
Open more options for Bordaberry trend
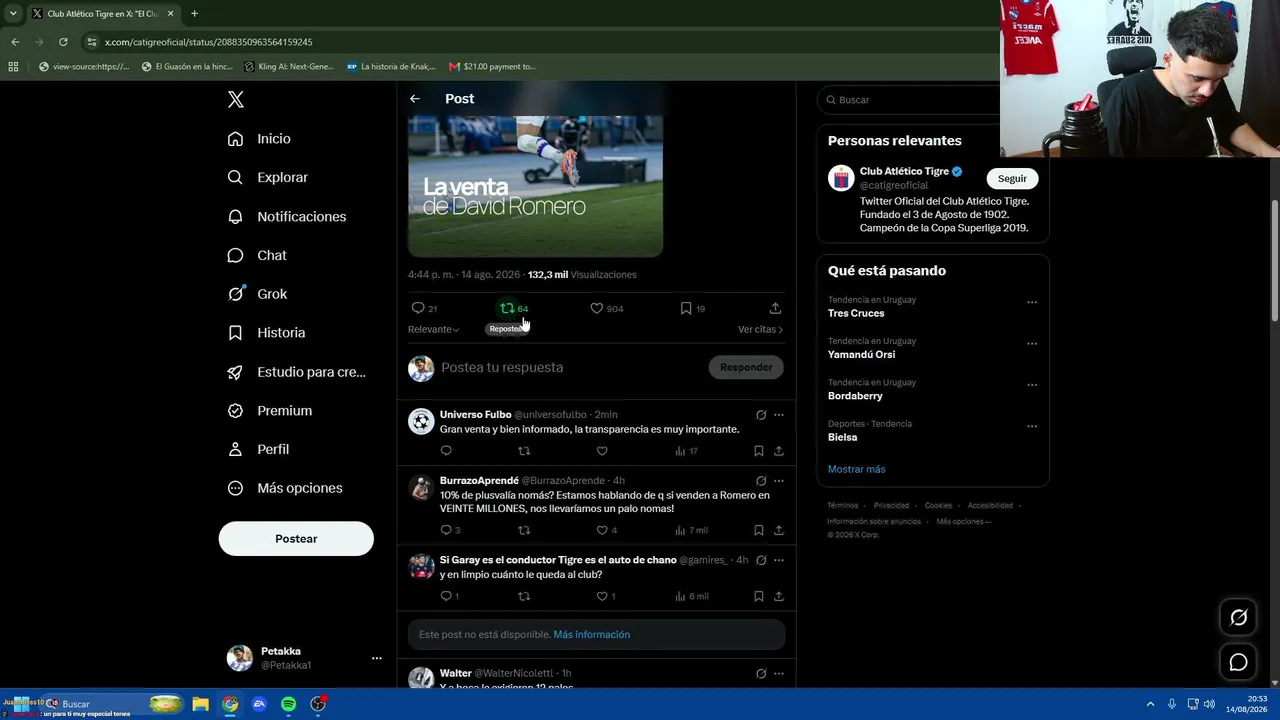point(1032,385)
